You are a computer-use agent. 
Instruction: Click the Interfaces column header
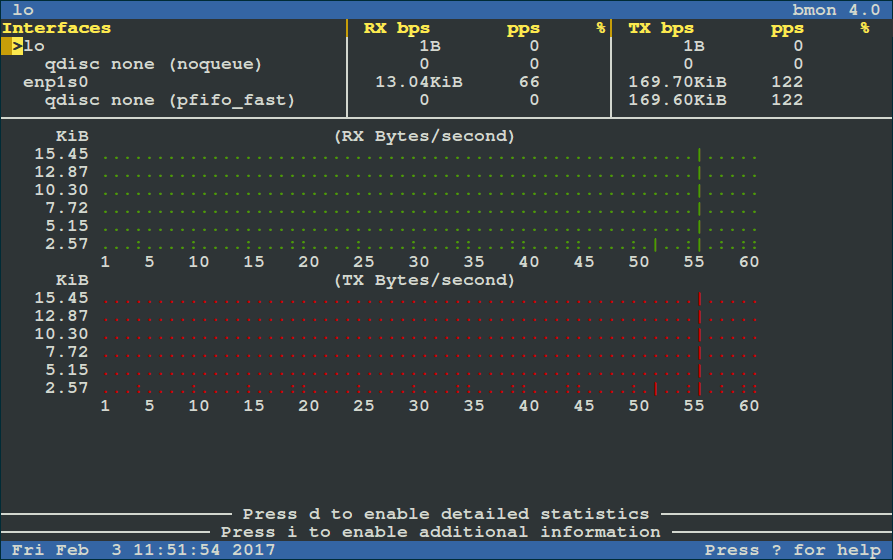[x=56, y=28]
